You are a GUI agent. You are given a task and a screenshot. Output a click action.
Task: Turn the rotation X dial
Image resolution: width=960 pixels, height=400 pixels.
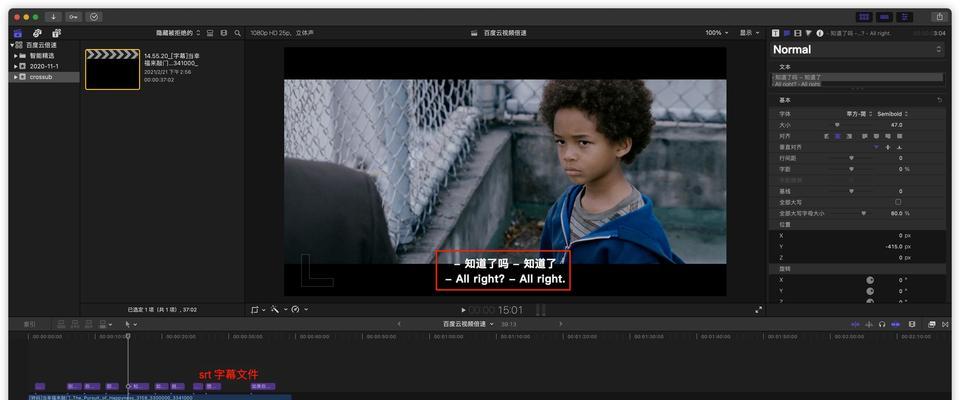click(870, 280)
